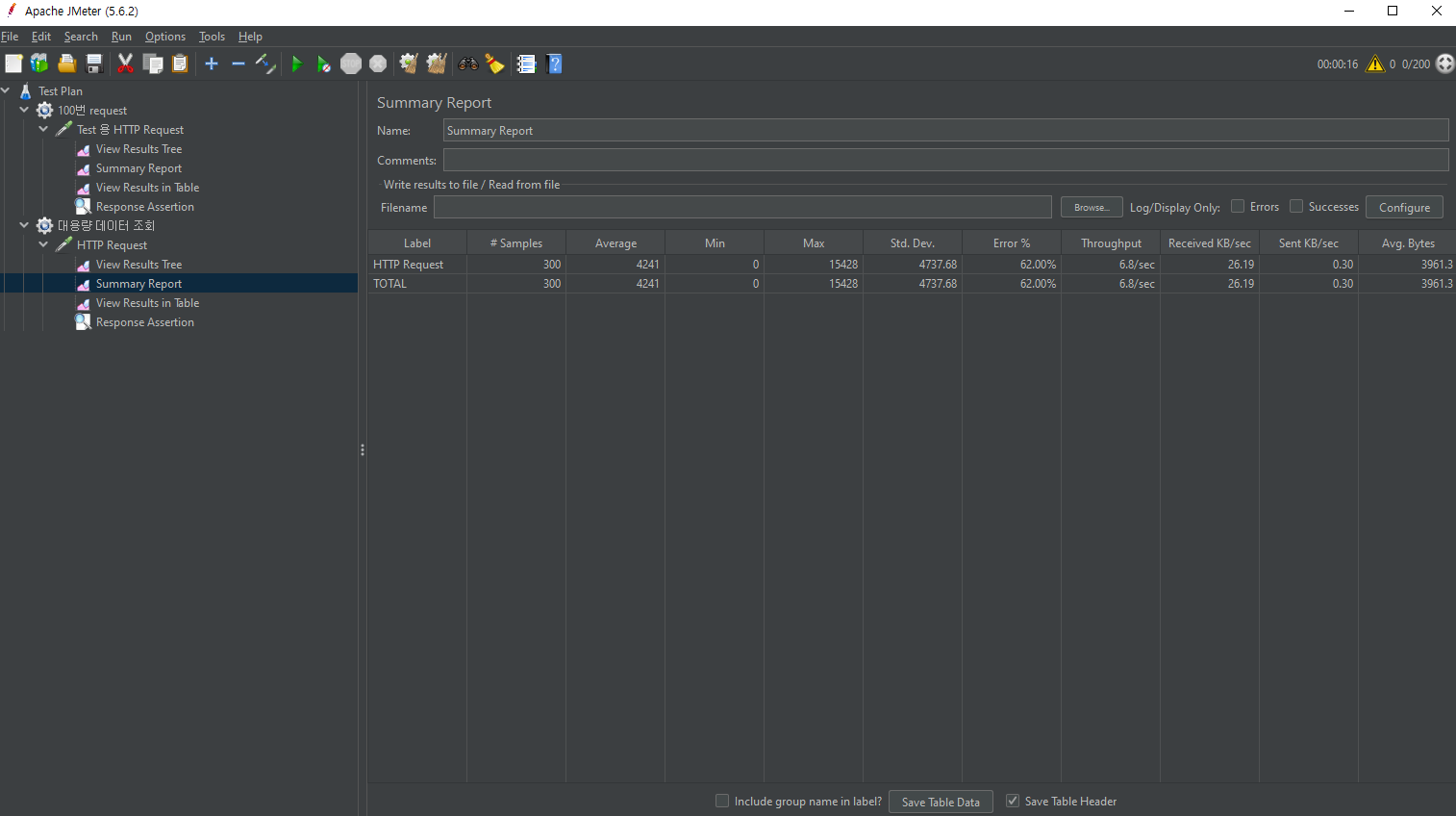Select View Results Tree under Test 용 HTTP Request
The width and height of the screenshot is (1456, 816).
[x=138, y=149]
